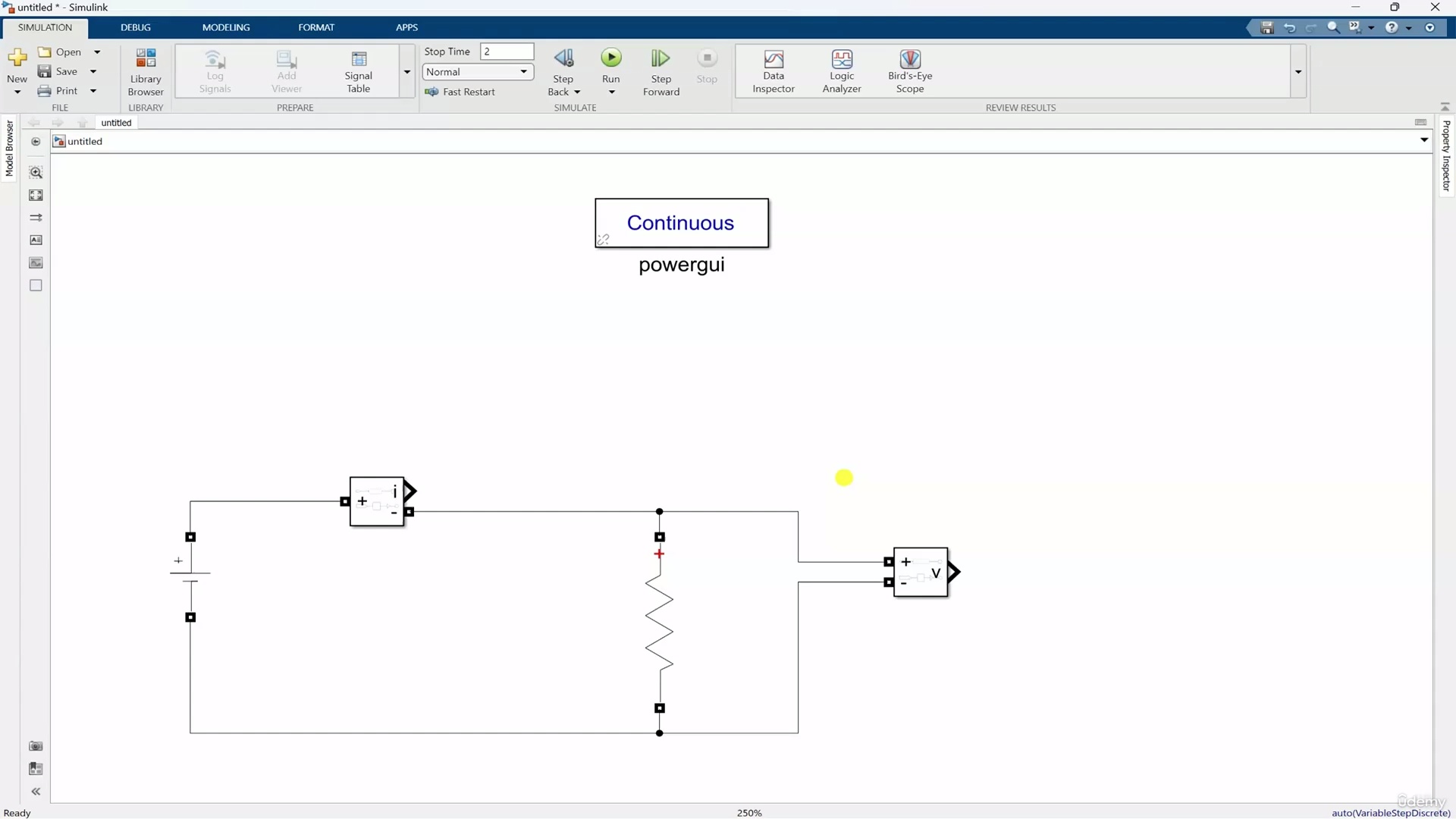Open the breadcrumb dropdown next to untitled
The image size is (1456, 819).
click(x=1424, y=140)
